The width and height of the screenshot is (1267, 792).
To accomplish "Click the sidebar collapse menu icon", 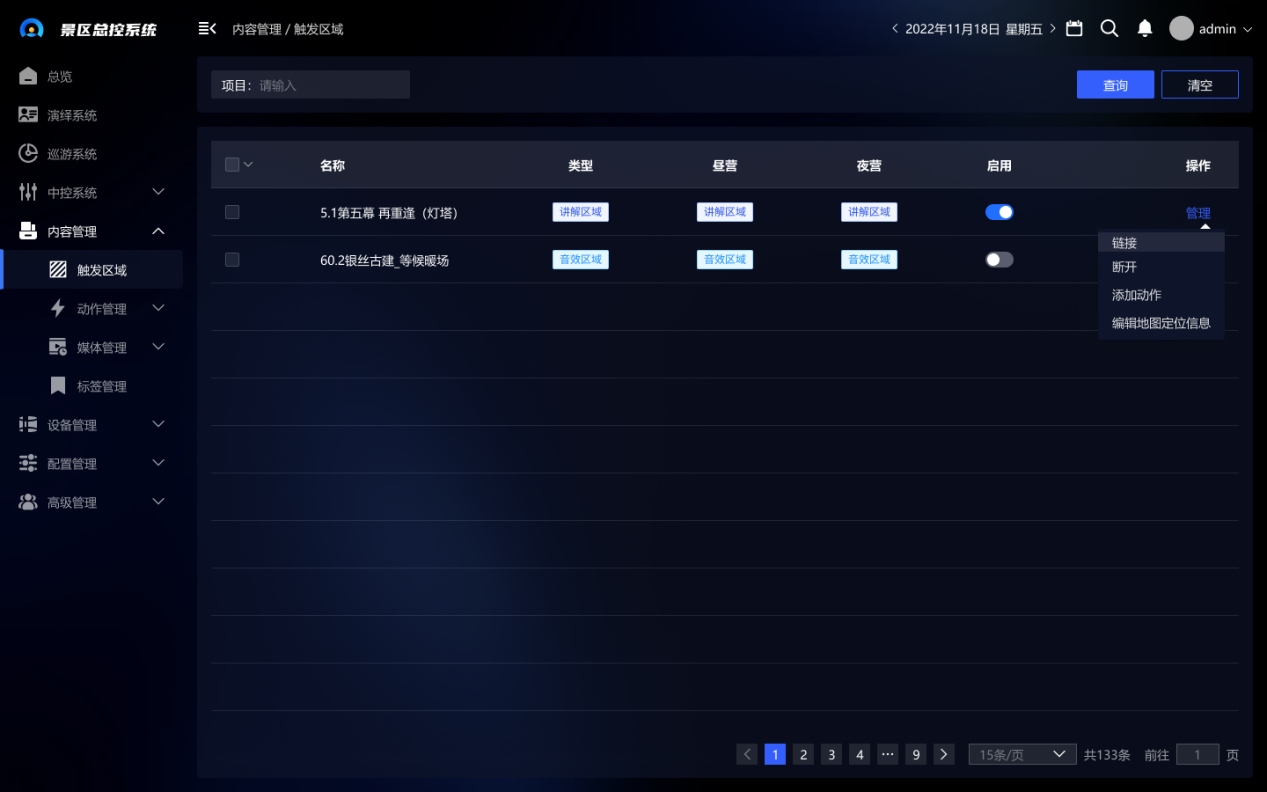I will [207, 29].
